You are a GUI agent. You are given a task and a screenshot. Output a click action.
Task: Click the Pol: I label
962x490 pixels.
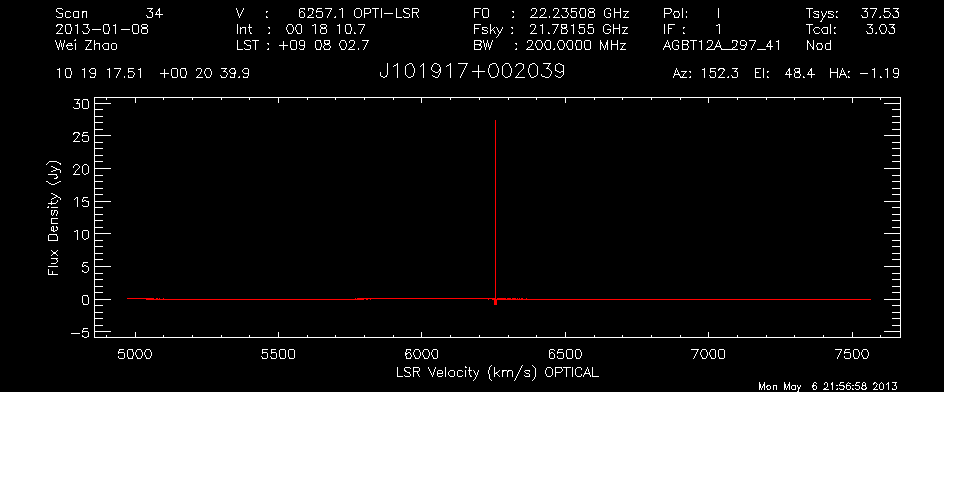coord(692,13)
